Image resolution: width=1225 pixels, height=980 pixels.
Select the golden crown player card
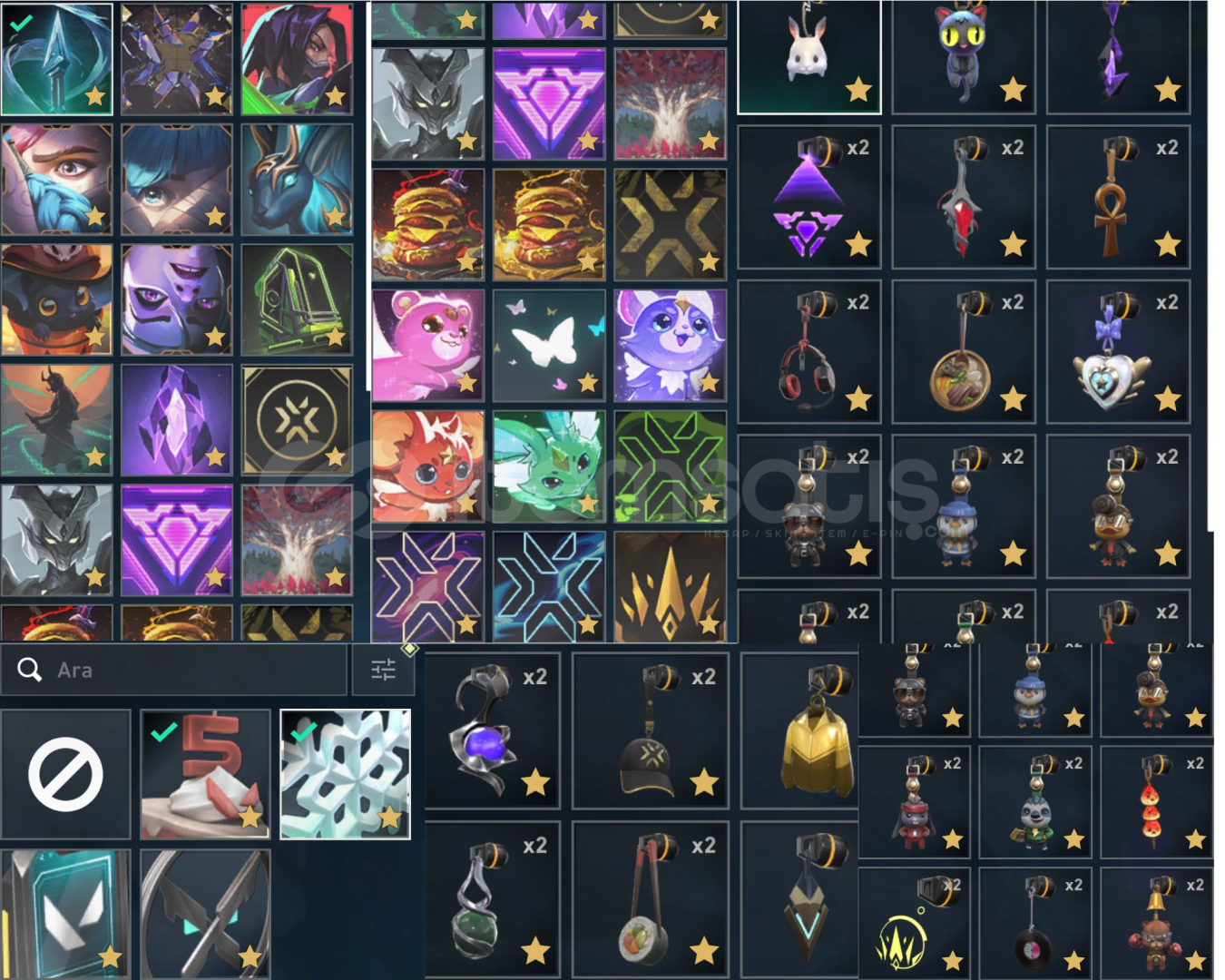click(671, 587)
